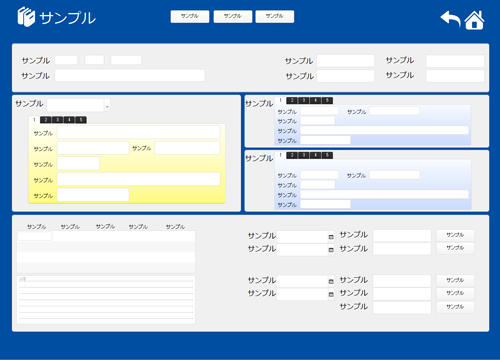The image size is (500, 360).
Task: Open calendar picker of second date field
Action: [x=331, y=250]
